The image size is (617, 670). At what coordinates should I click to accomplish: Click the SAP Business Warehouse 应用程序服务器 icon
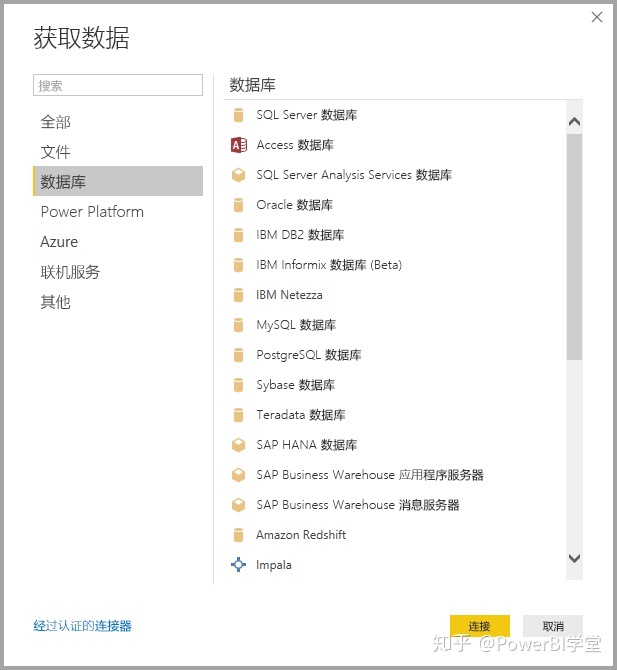[238, 475]
